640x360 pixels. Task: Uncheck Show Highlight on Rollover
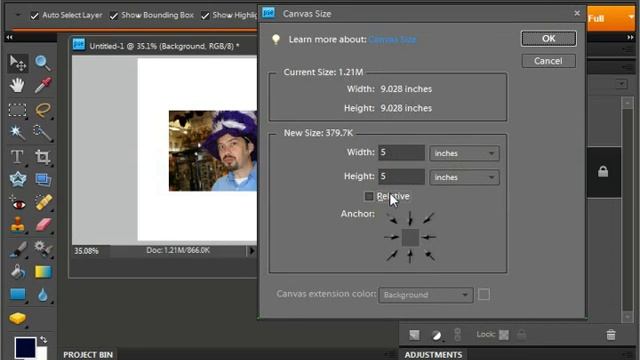coord(205,16)
